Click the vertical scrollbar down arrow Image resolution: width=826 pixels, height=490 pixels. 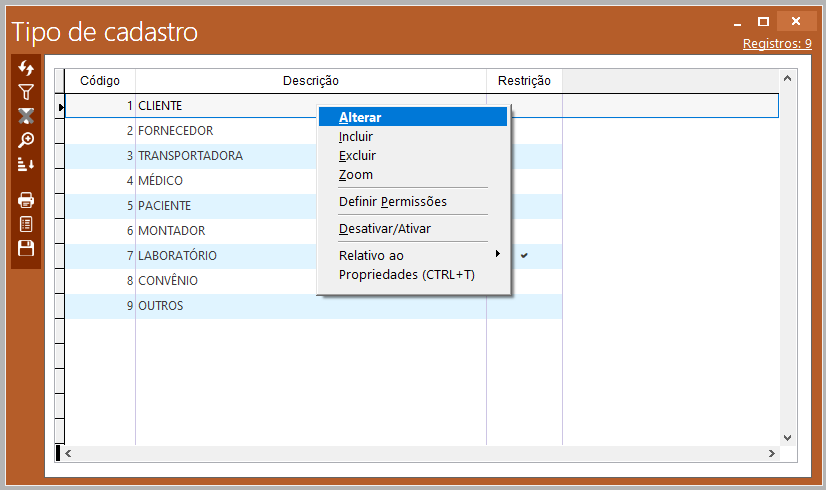coord(786,437)
